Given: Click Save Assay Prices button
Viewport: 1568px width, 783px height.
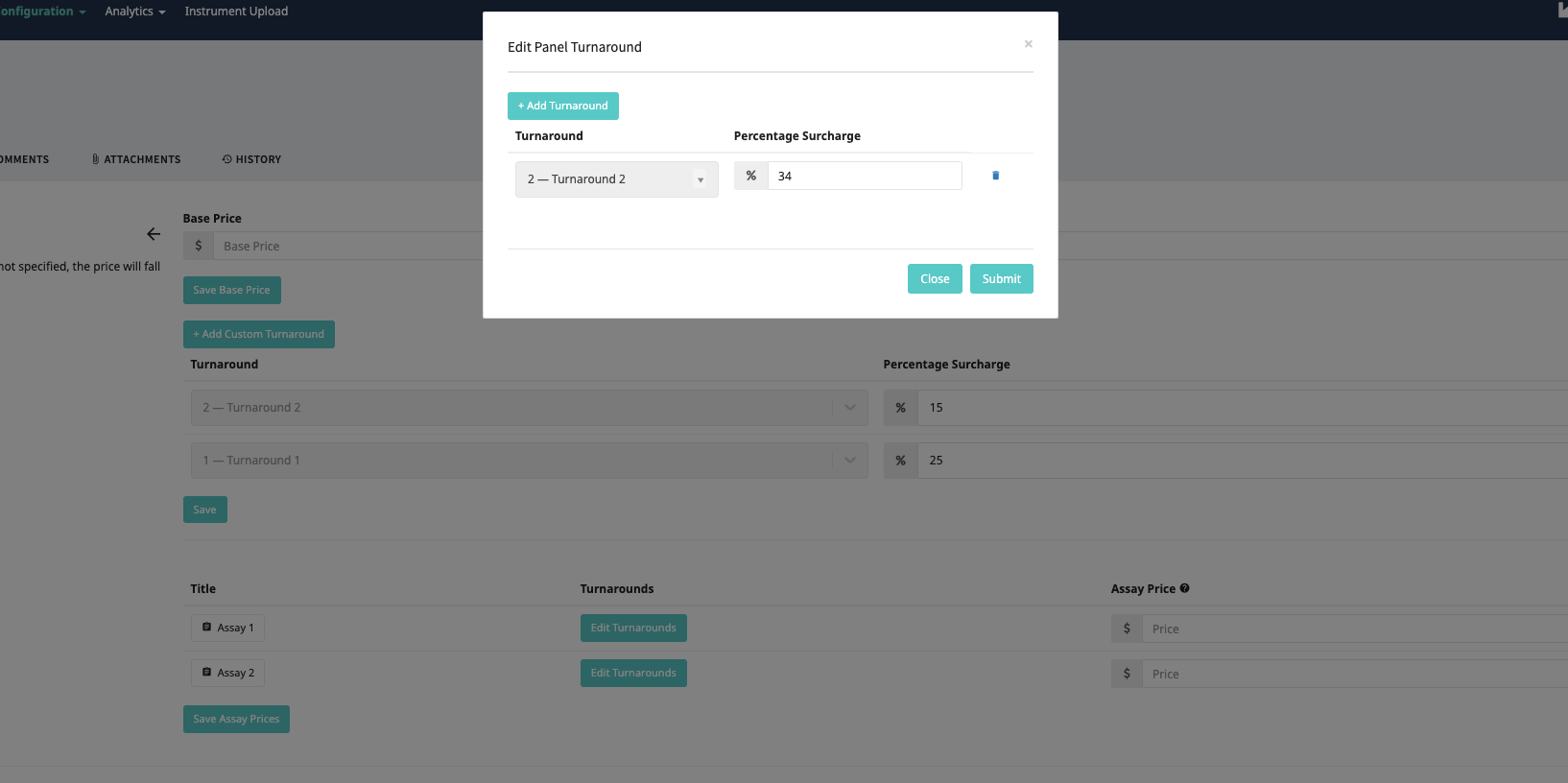Looking at the screenshot, I should tap(236, 719).
